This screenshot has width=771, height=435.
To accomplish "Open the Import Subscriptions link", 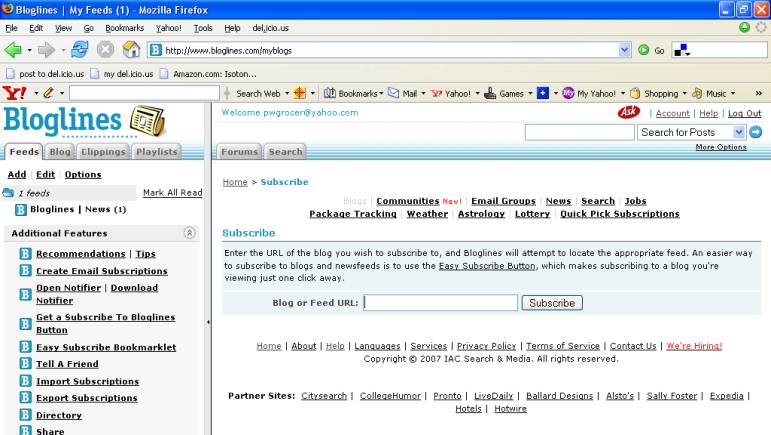I will (88, 381).
